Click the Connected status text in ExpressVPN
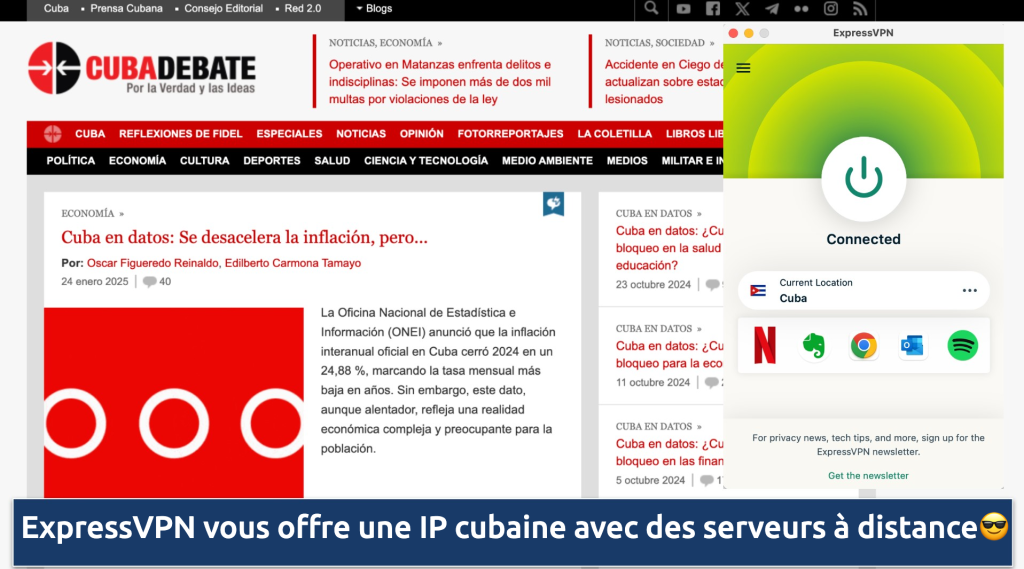Screen dimensions: 1024x569 (x=863, y=240)
